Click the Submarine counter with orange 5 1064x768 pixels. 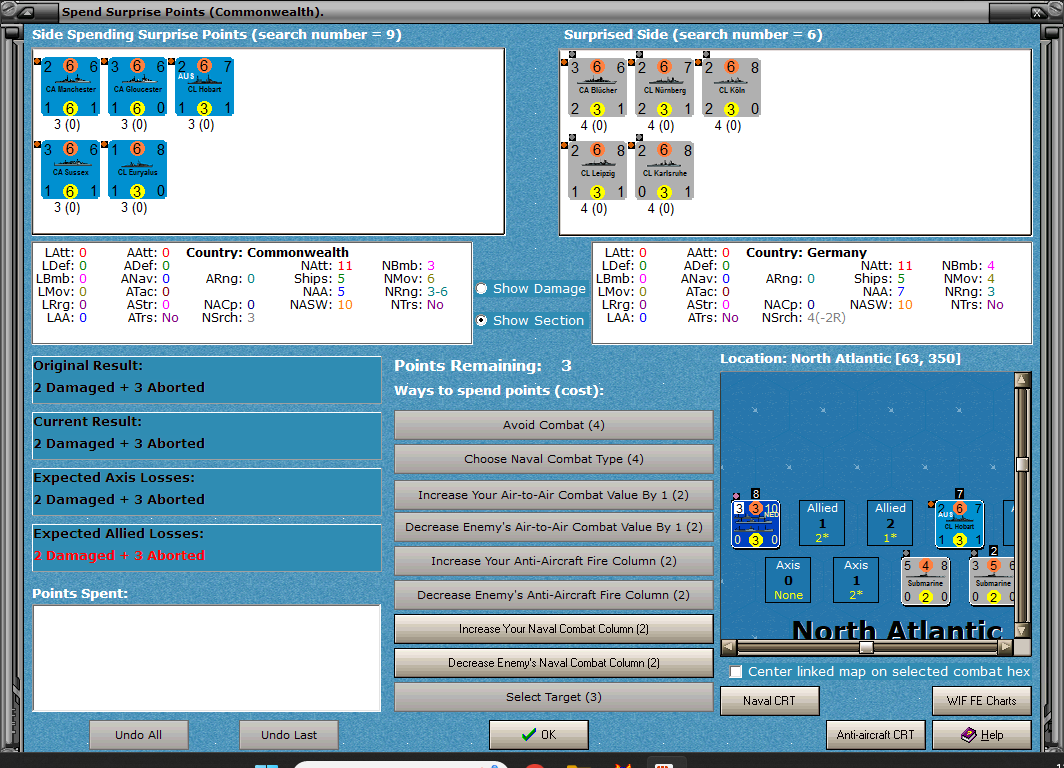(992, 581)
